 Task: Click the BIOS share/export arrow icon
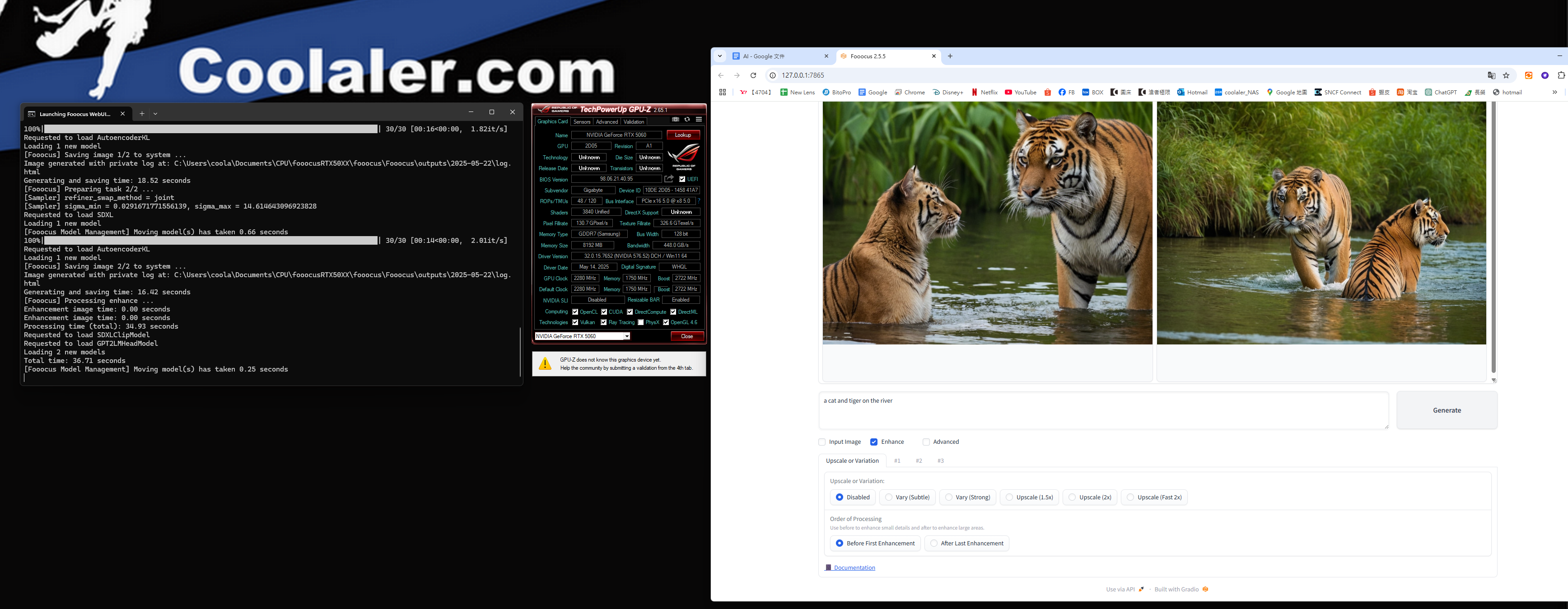tap(669, 179)
